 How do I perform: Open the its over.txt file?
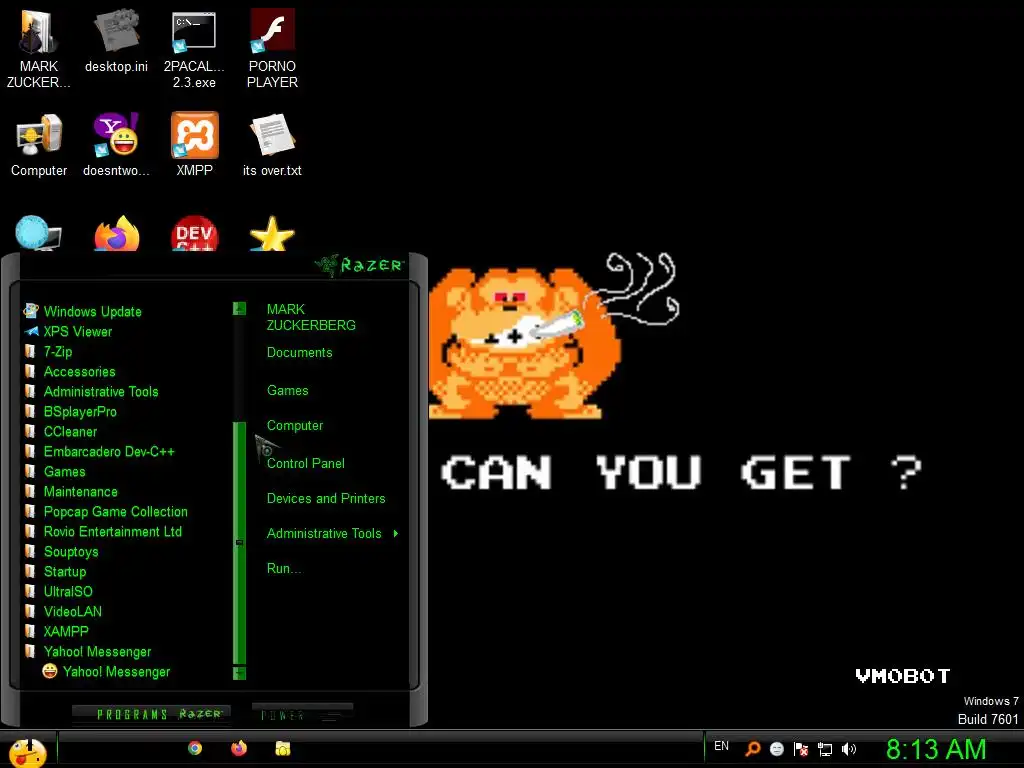click(x=272, y=144)
